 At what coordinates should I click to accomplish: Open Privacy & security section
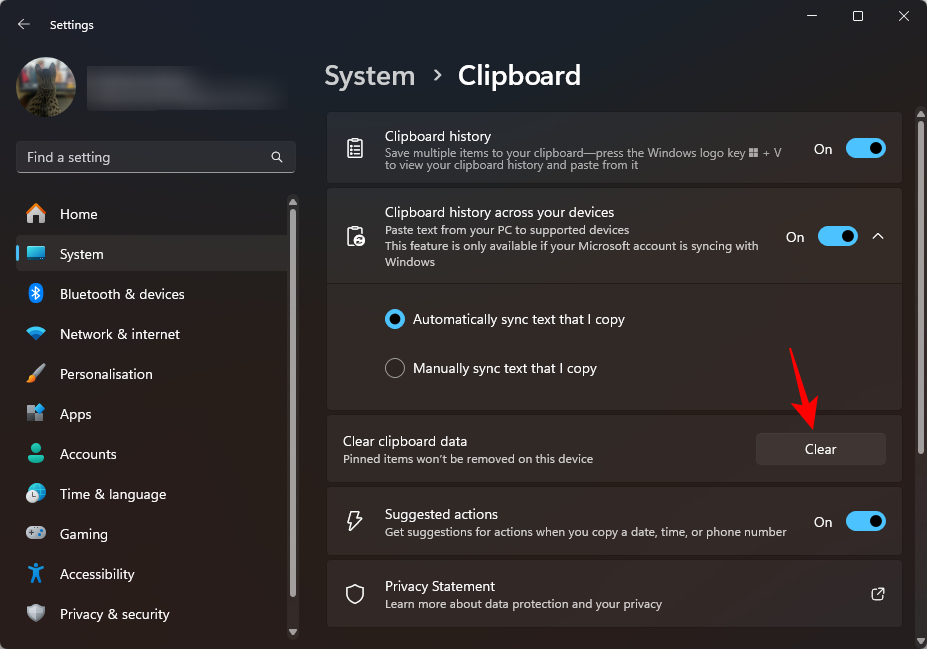(x=114, y=614)
